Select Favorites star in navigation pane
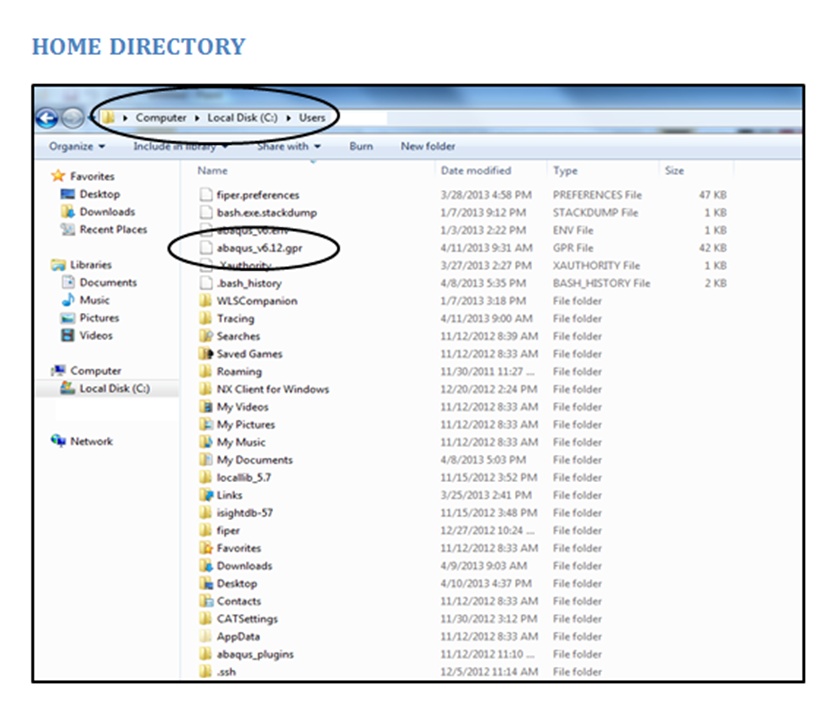Screen dimensions: 838x702 point(58,176)
